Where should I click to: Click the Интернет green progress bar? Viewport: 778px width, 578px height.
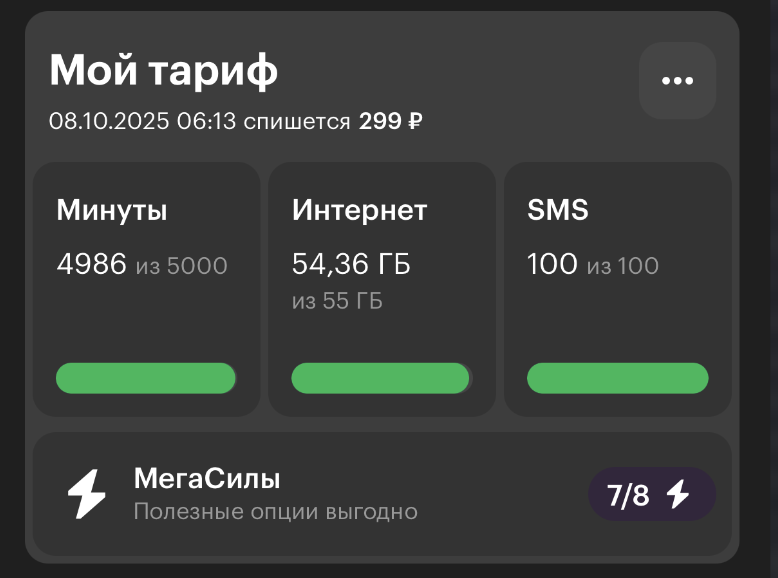coord(381,378)
